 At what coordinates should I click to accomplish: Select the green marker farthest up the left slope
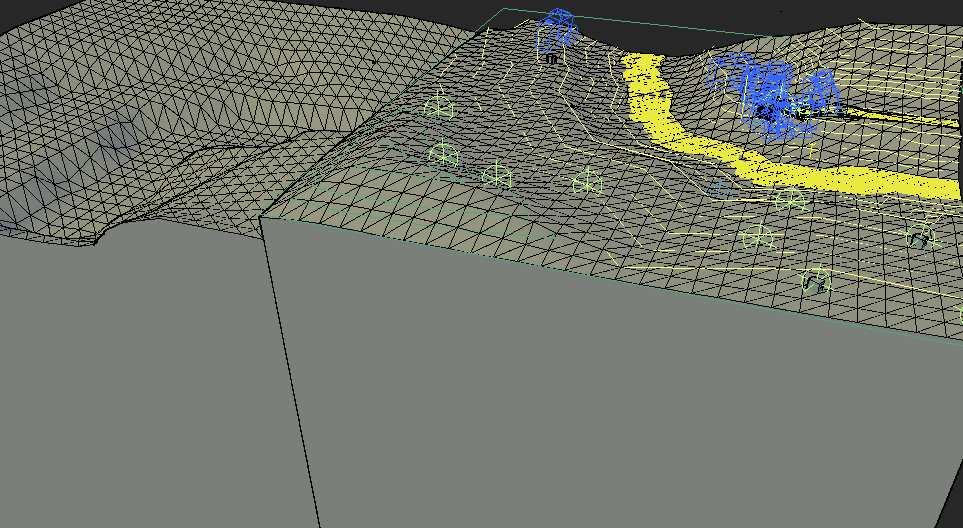pyautogui.click(x=437, y=106)
